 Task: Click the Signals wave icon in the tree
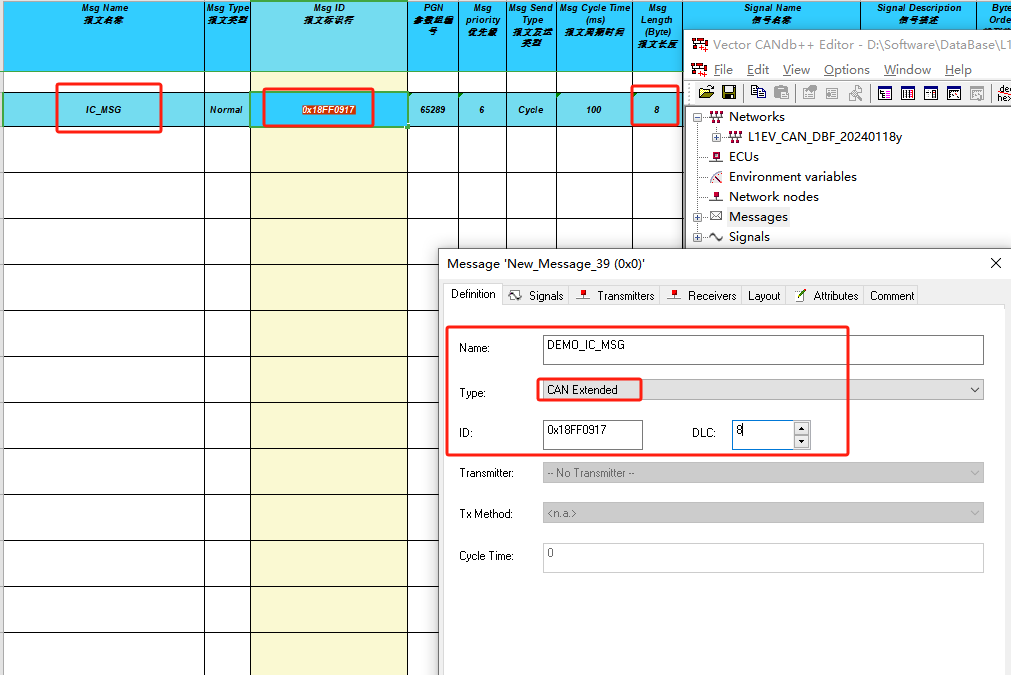[716, 237]
